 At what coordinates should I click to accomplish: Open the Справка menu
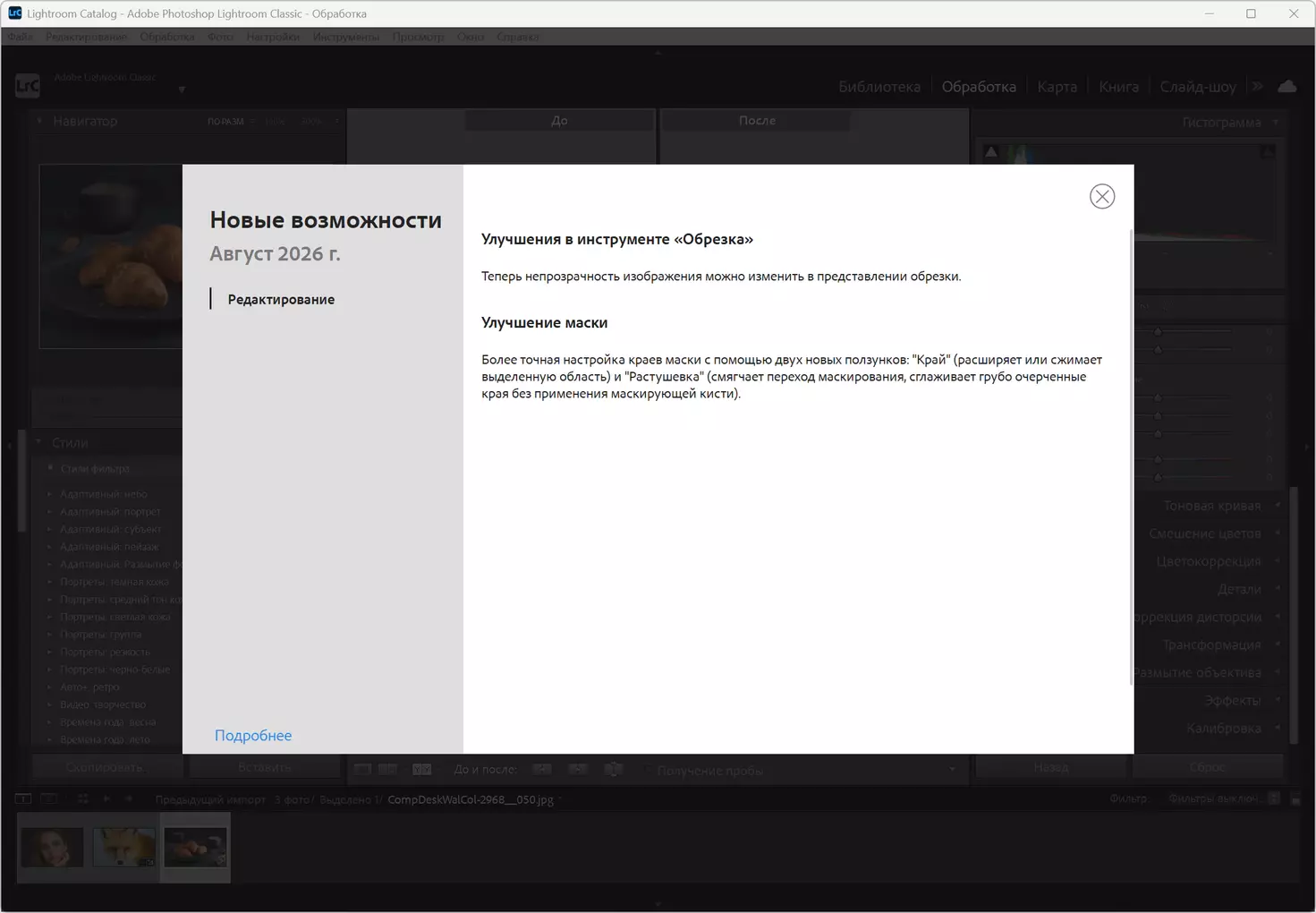[x=517, y=37]
